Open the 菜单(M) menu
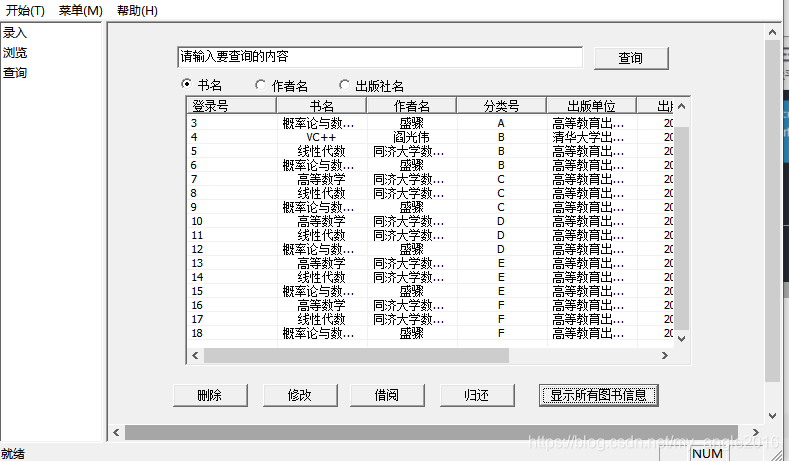The width and height of the screenshot is (789, 461). point(81,11)
